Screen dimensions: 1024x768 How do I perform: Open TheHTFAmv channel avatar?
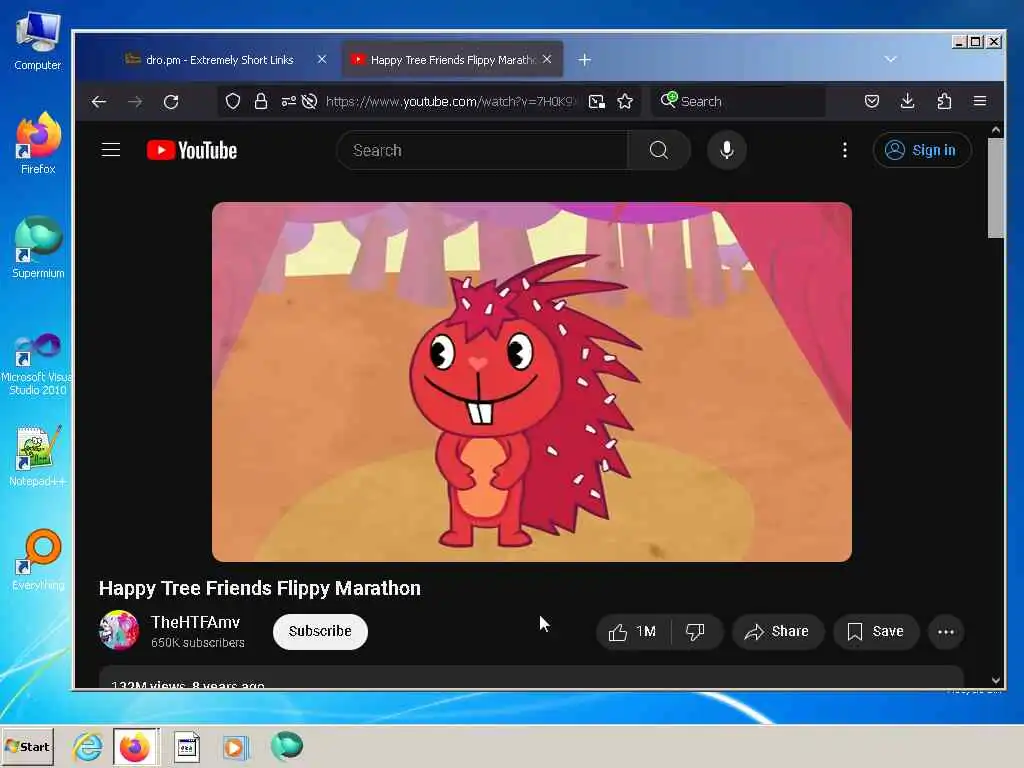click(x=119, y=630)
